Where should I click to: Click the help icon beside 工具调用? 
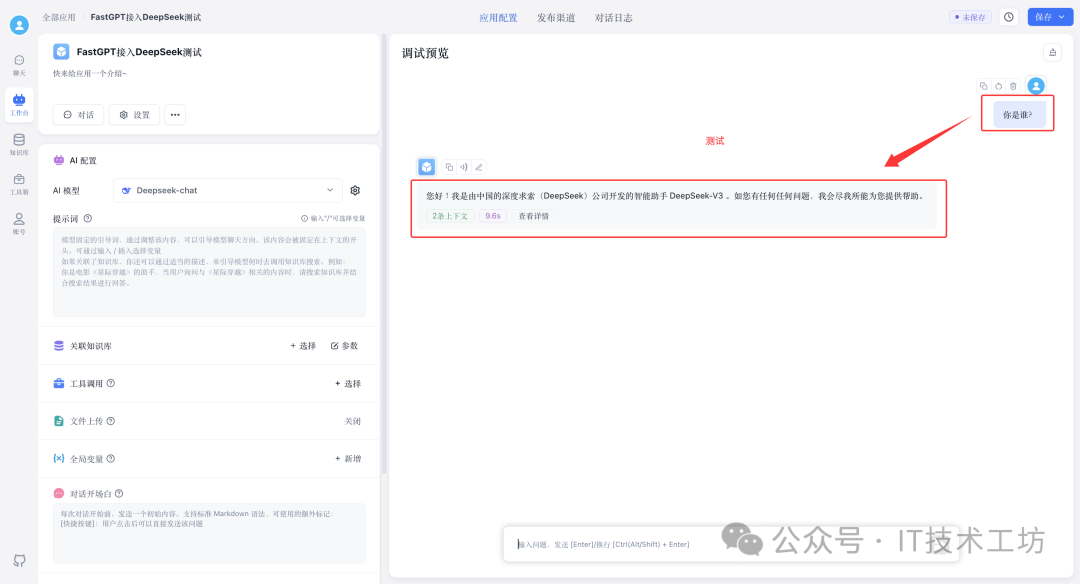pos(111,383)
